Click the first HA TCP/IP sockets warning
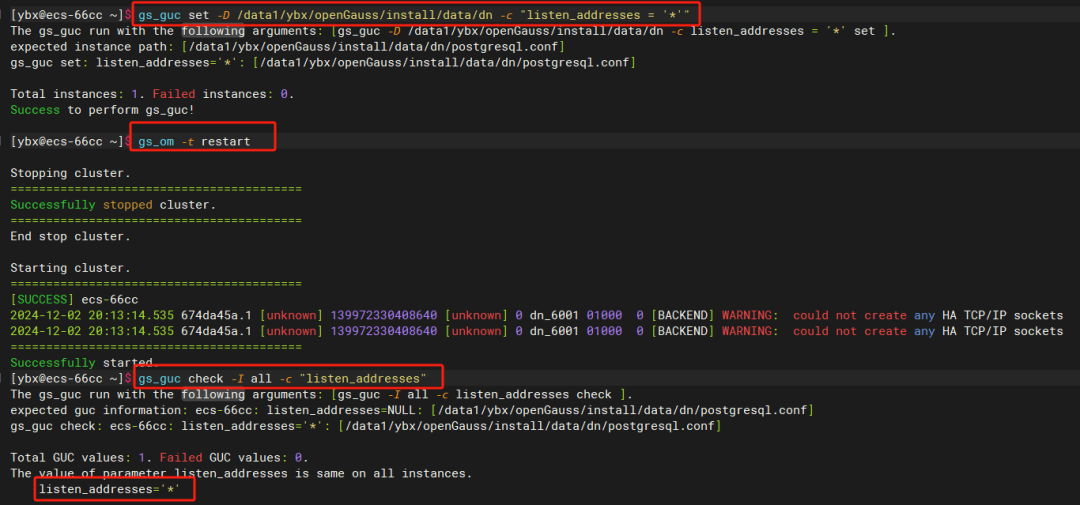Image resolution: width=1080 pixels, height=505 pixels. click(537, 315)
